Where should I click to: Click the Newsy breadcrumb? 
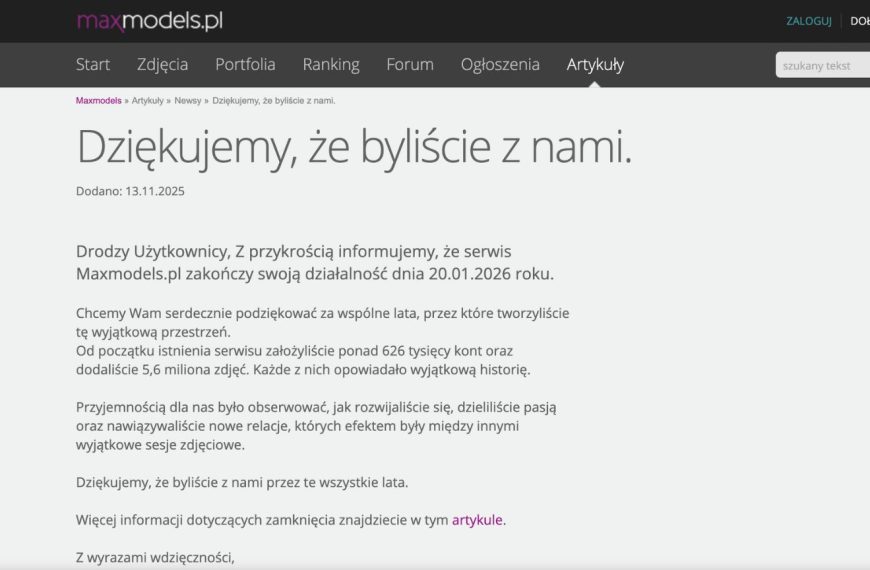coord(188,100)
